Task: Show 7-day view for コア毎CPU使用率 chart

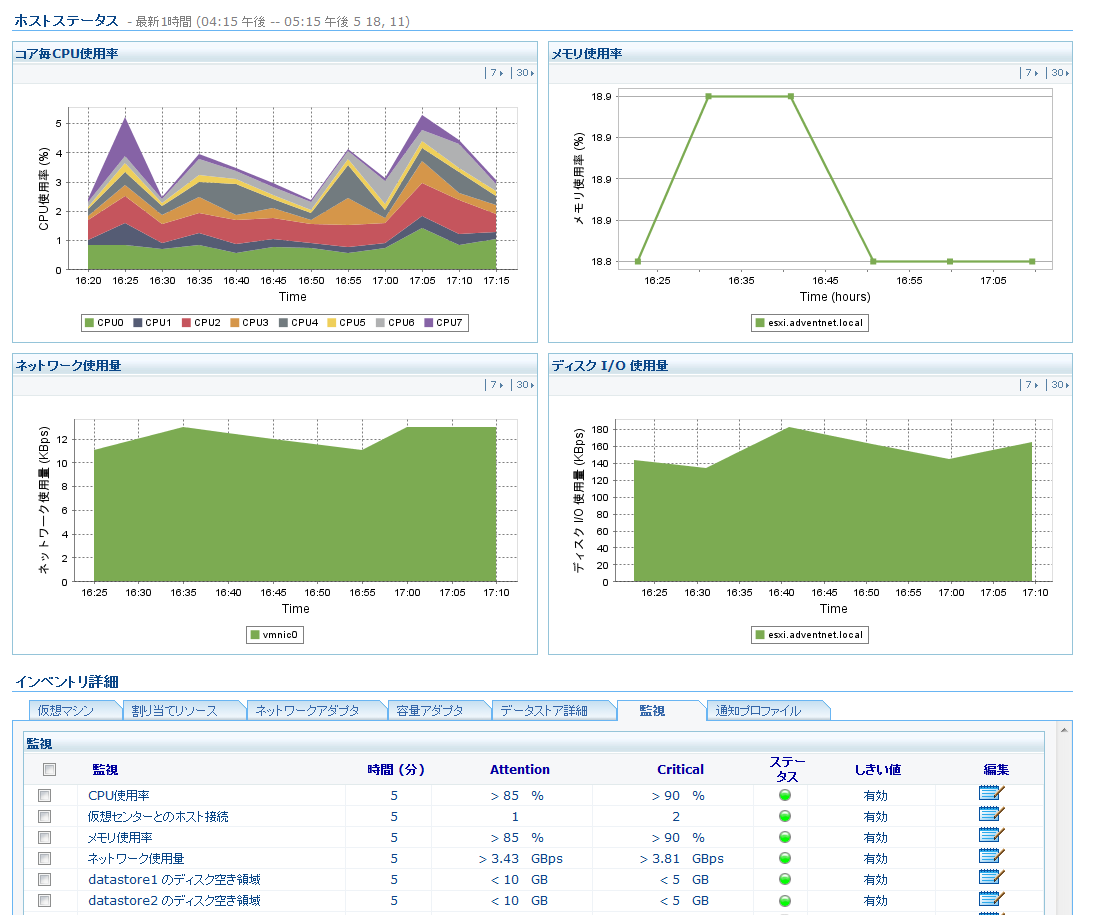Action: pyautogui.click(x=495, y=73)
